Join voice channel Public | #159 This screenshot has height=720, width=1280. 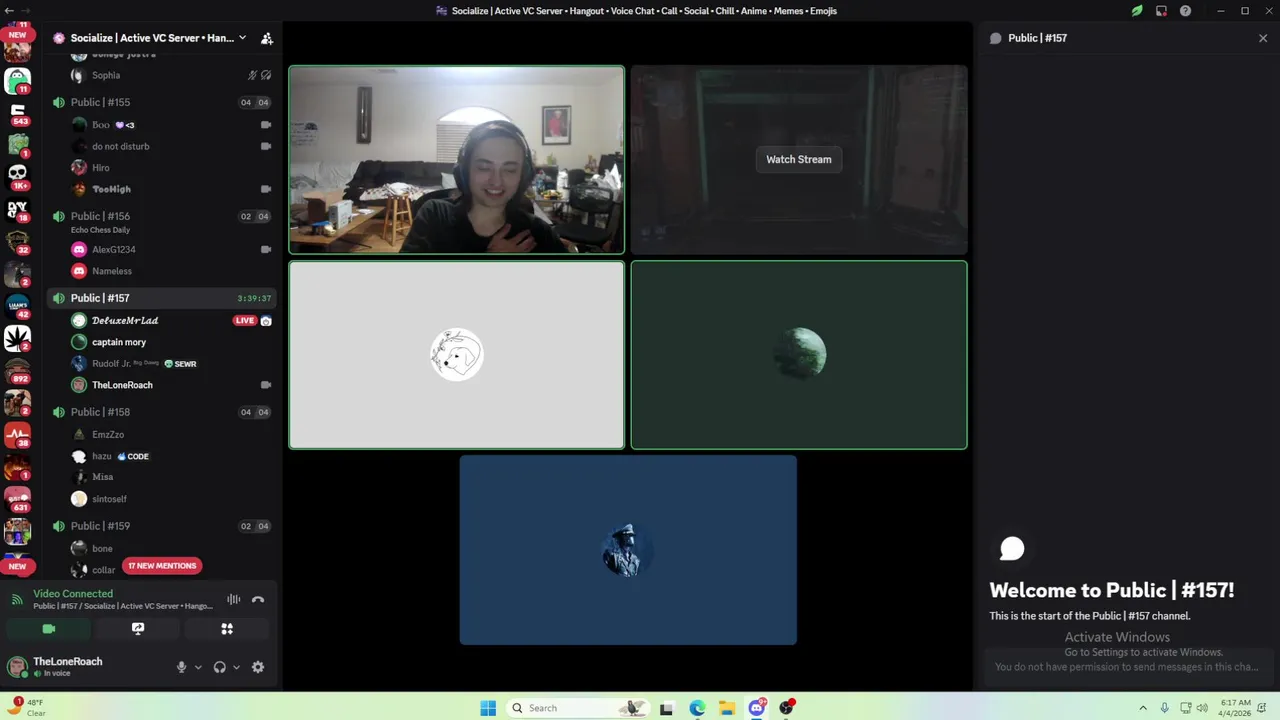tap(161, 526)
